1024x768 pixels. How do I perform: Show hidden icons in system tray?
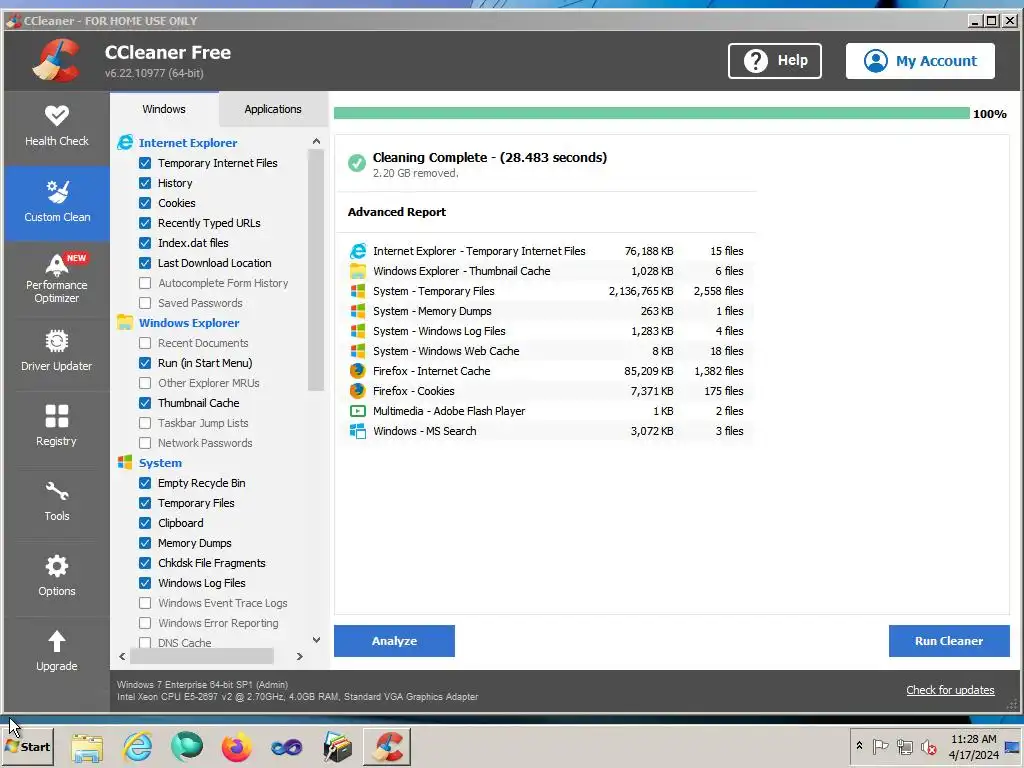pos(859,746)
